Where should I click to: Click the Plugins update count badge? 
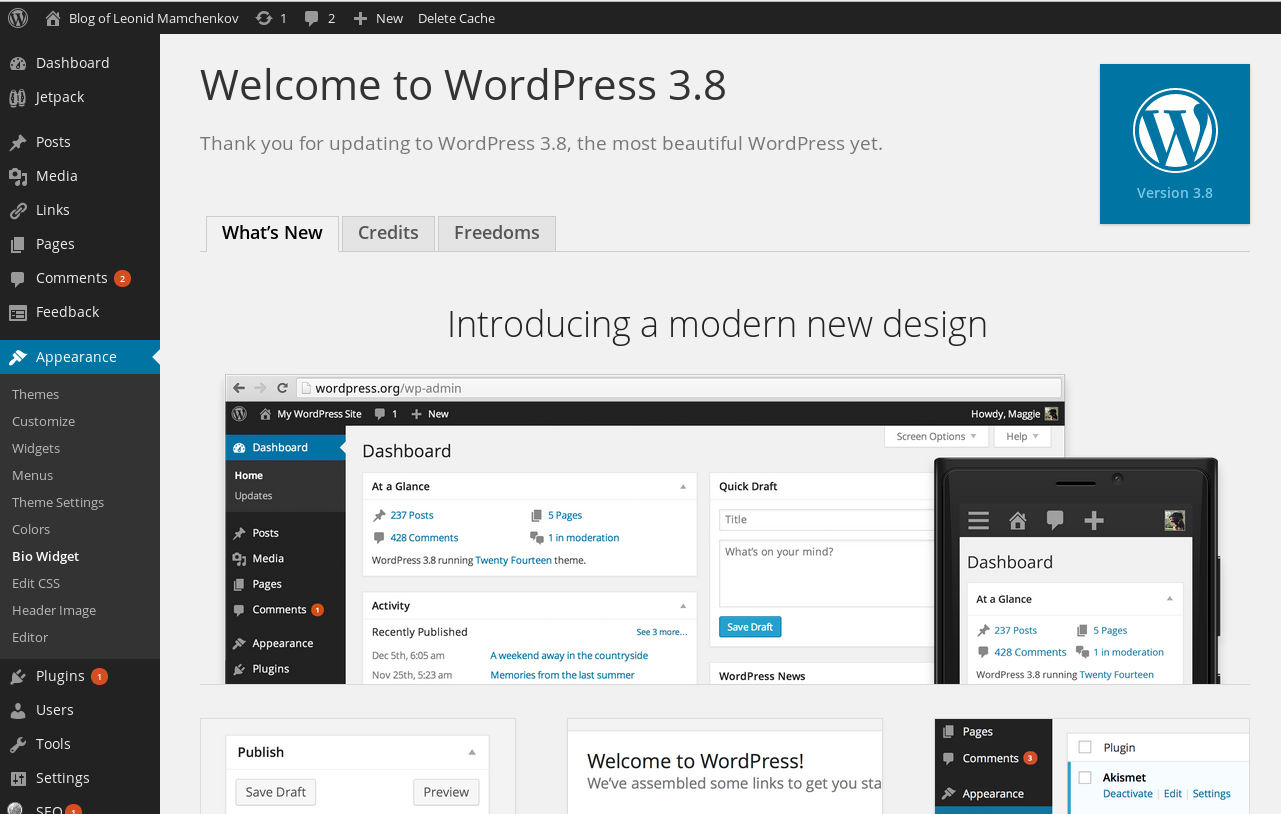99,677
